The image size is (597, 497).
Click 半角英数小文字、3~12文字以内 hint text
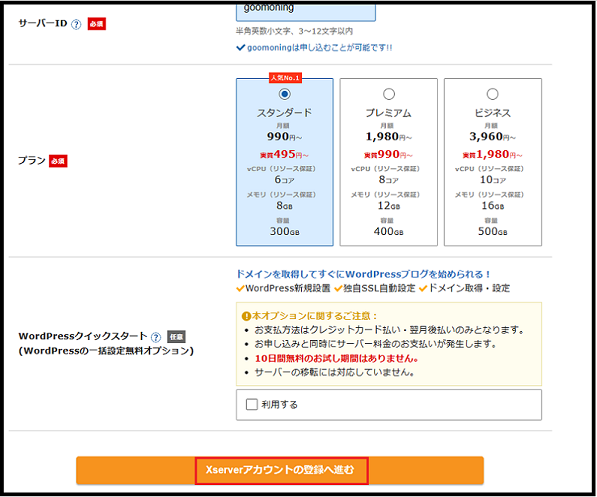[x=294, y=31]
